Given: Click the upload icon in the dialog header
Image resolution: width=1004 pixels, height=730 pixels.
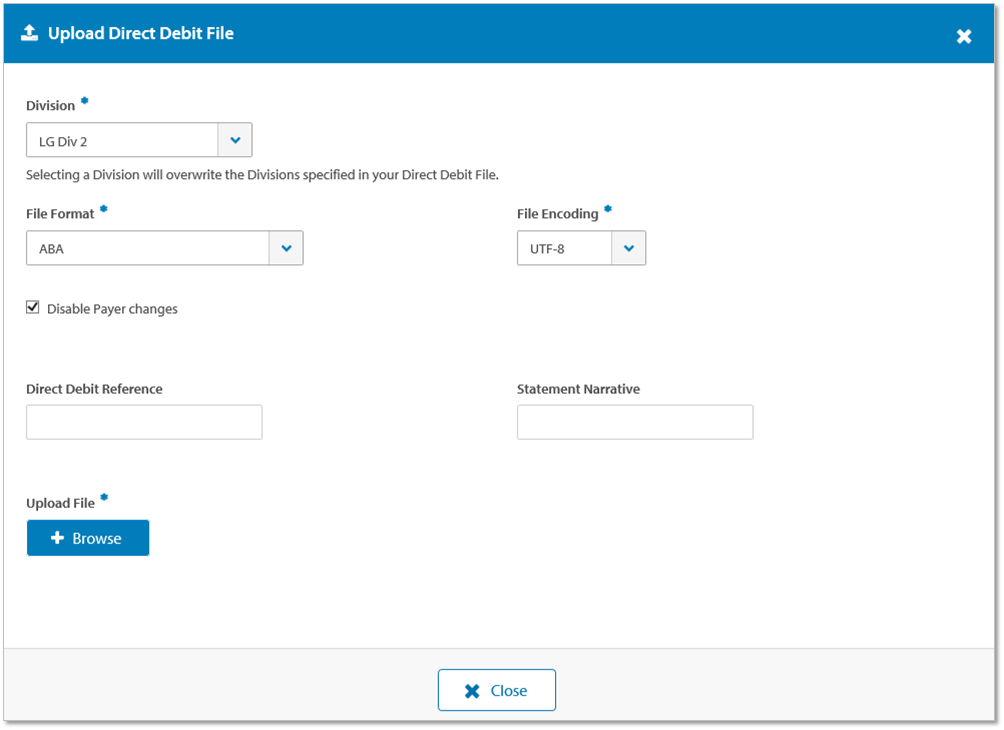Looking at the screenshot, I should (x=29, y=34).
